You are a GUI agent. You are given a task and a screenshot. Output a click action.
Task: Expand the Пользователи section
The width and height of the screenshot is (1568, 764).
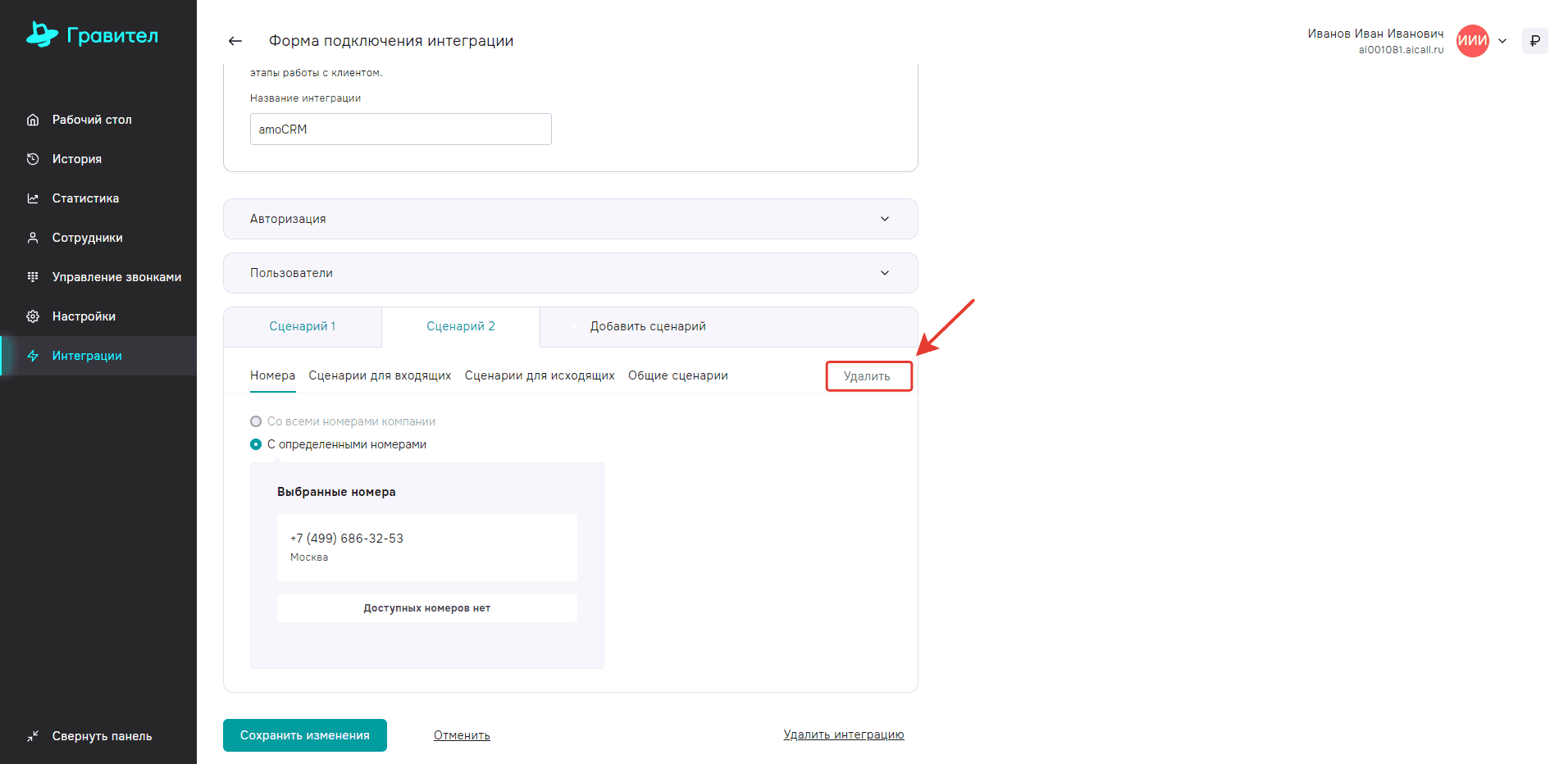pos(884,273)
